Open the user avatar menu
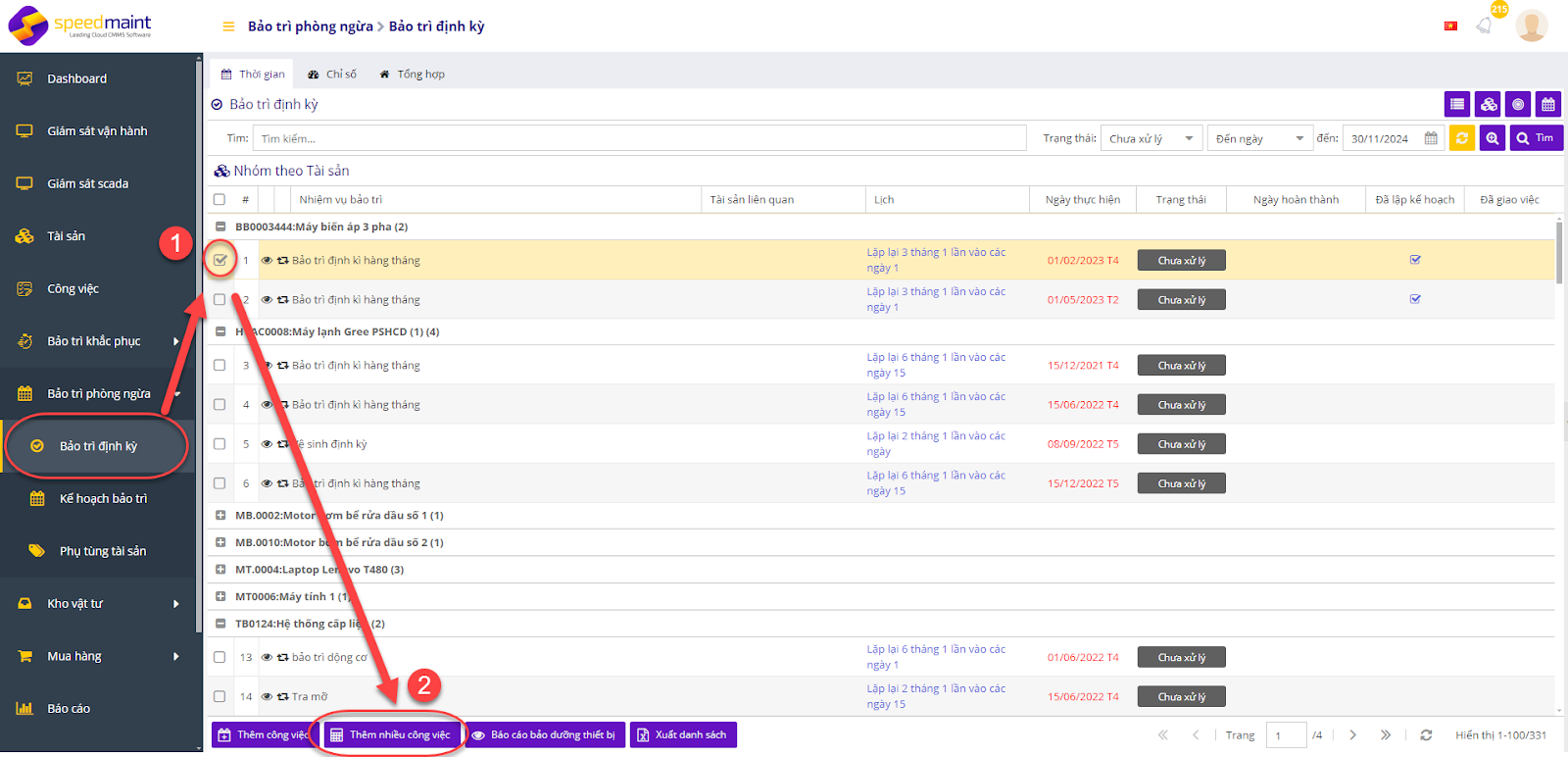Screen dimensions: 1568x757 pos(1531,25)
